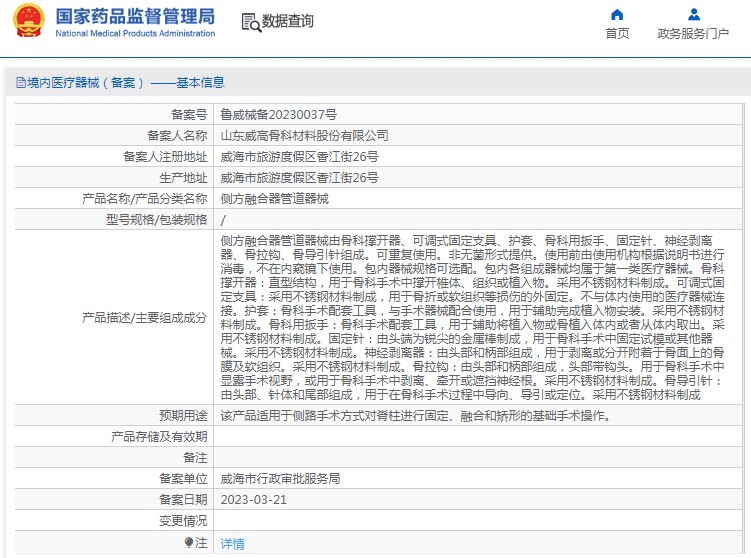
Task: Click the 型号规格/包装规格 slash value
Action: 223,220
